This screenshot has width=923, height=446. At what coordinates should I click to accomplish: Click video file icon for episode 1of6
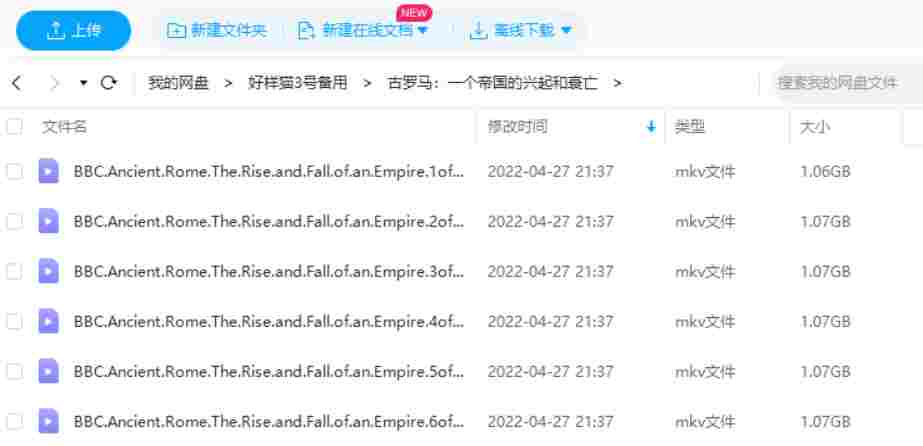tap(48, 171)
